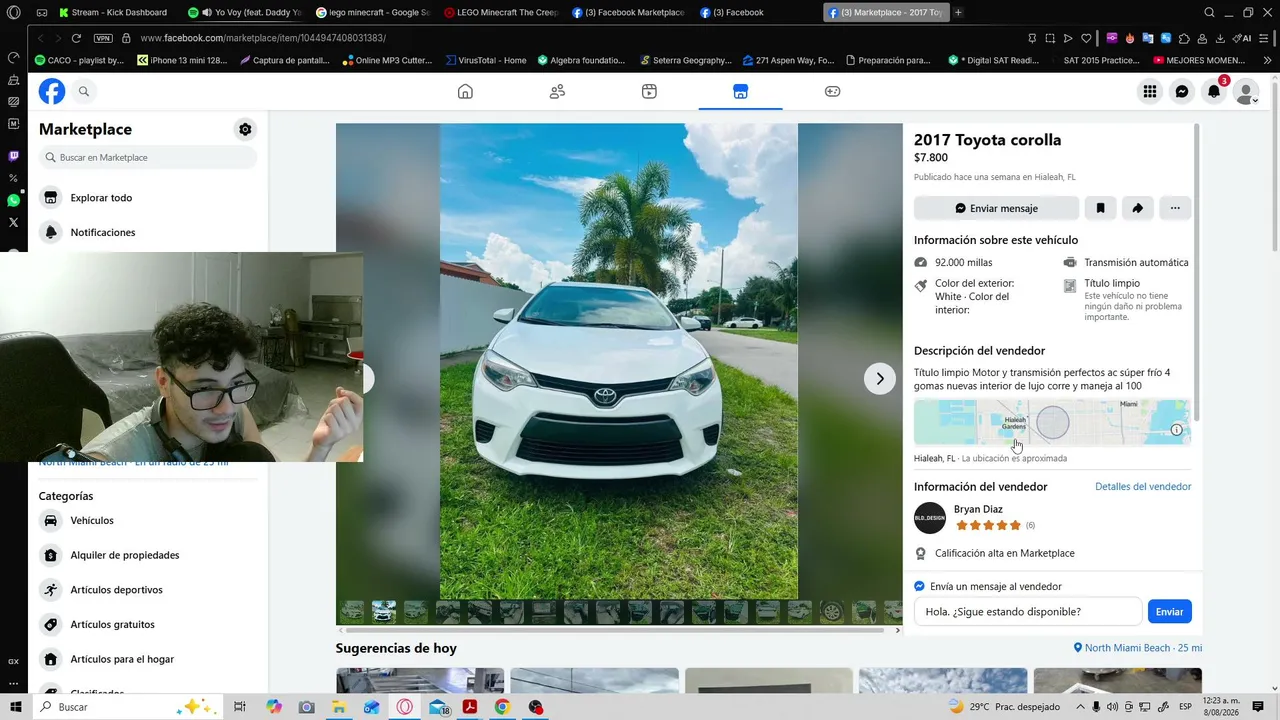Image resolution: width=1280 pixels, height=720 pixels.
Task: Open the Friends icon in Facebook's top bar
Action: [557, 92]
